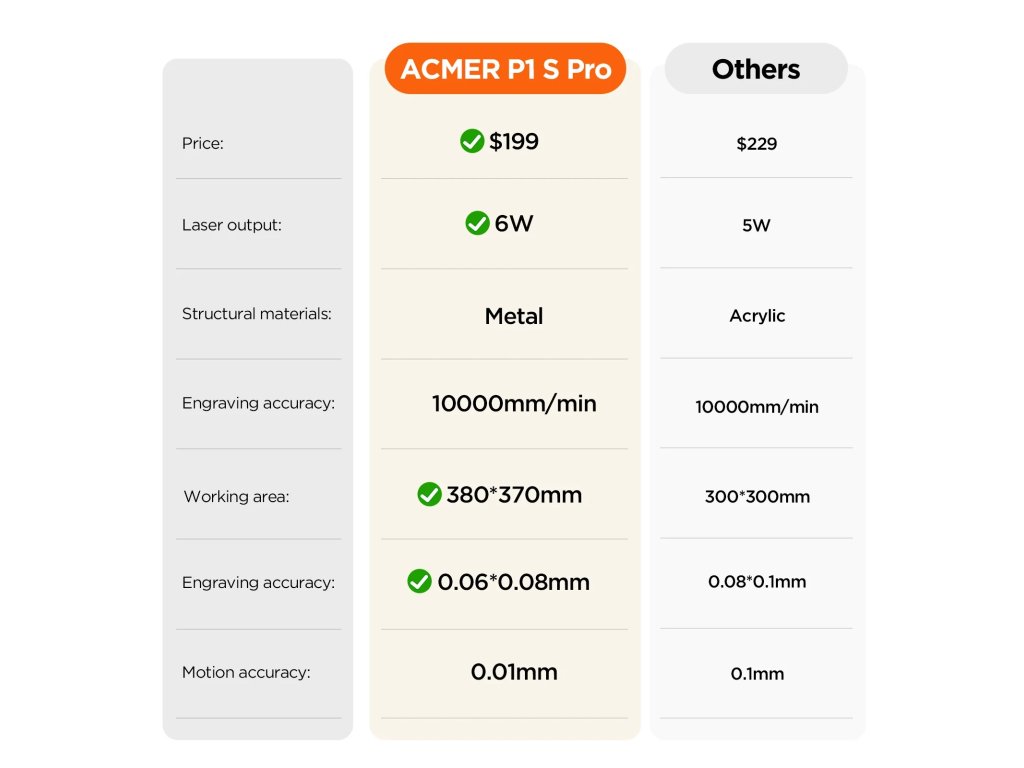Click the bold 10000mm/min ACMER value
The height and width of the screenshot is (768, 1024).
pyautogui.click(x=514, y=404)
